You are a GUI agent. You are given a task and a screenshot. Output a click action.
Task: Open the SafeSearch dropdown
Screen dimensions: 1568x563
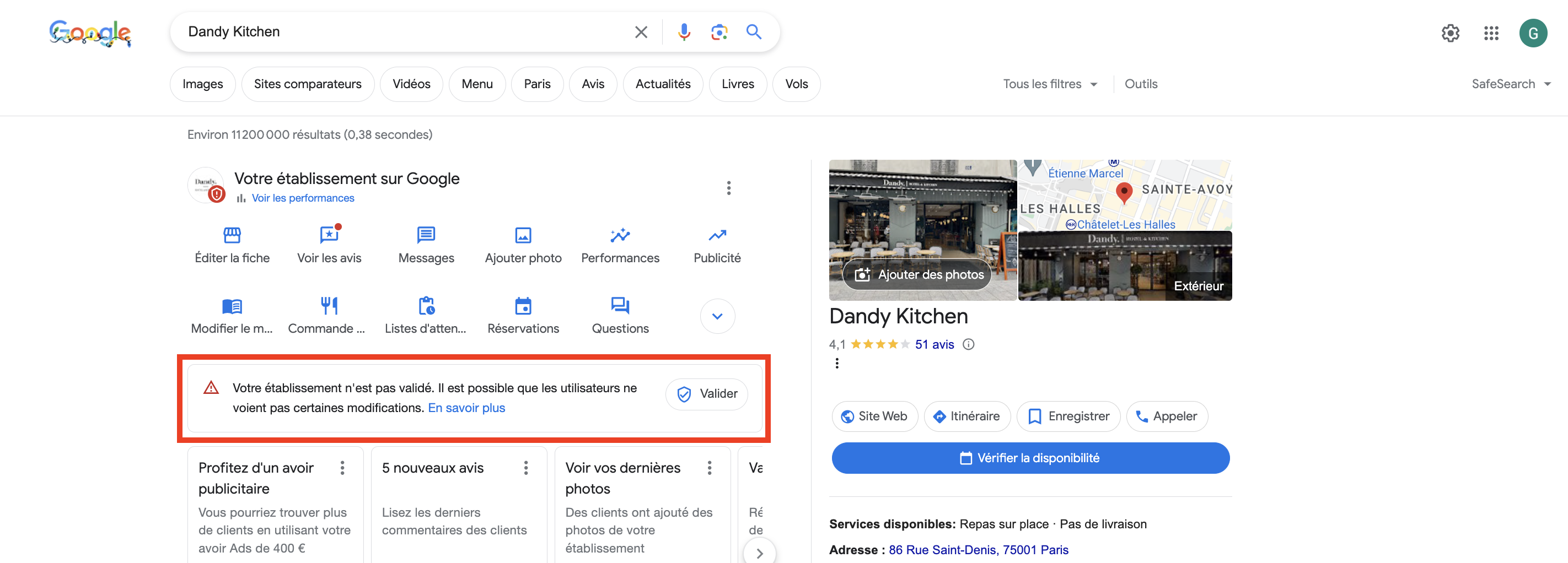pos(1510,84)
